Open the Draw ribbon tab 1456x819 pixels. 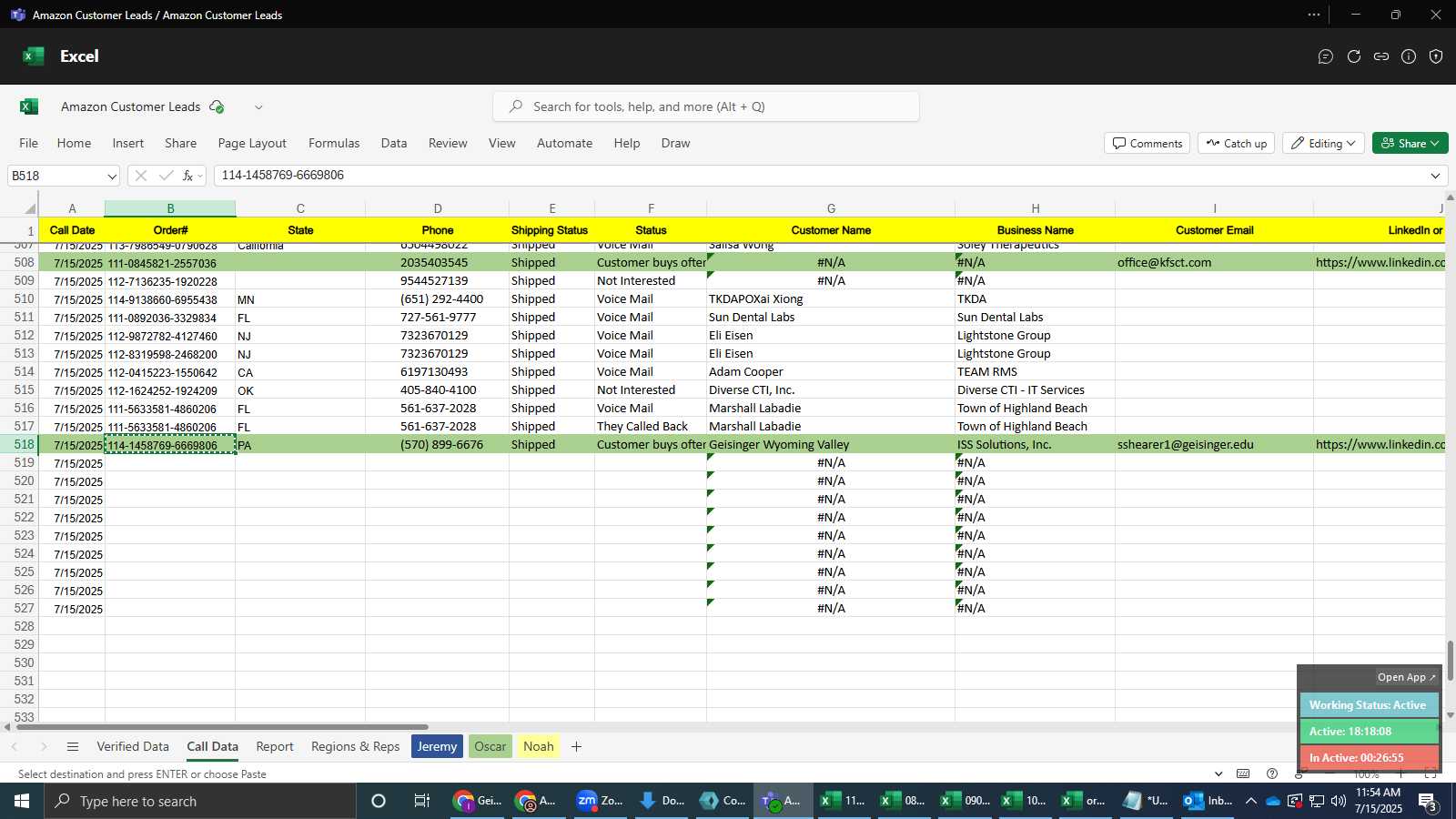[675, 144]
